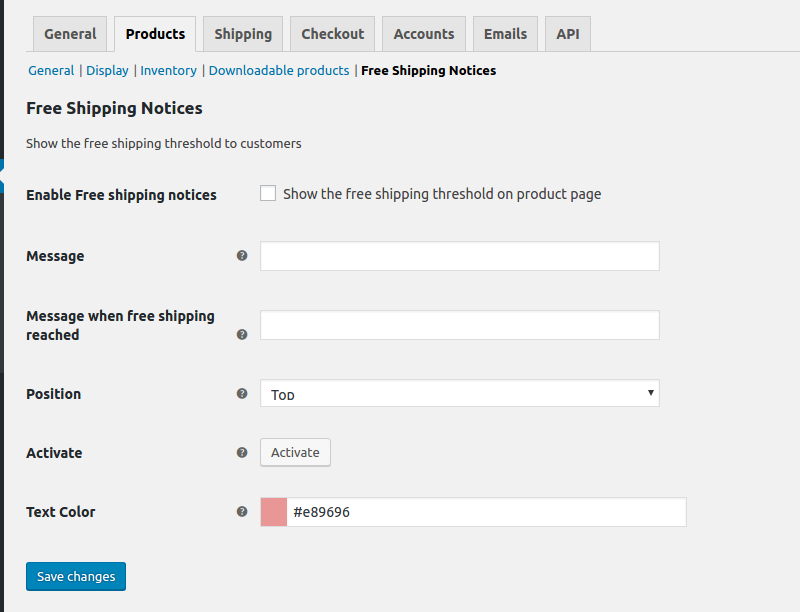Open the Shipping tab
Image resolution: width=800 pixels, height=612 pixels.
[243, 34]
